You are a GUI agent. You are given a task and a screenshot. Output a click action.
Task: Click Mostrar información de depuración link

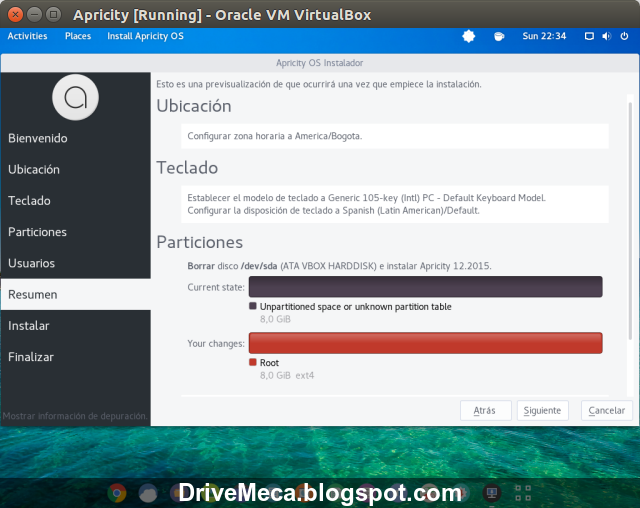point(75,416)
